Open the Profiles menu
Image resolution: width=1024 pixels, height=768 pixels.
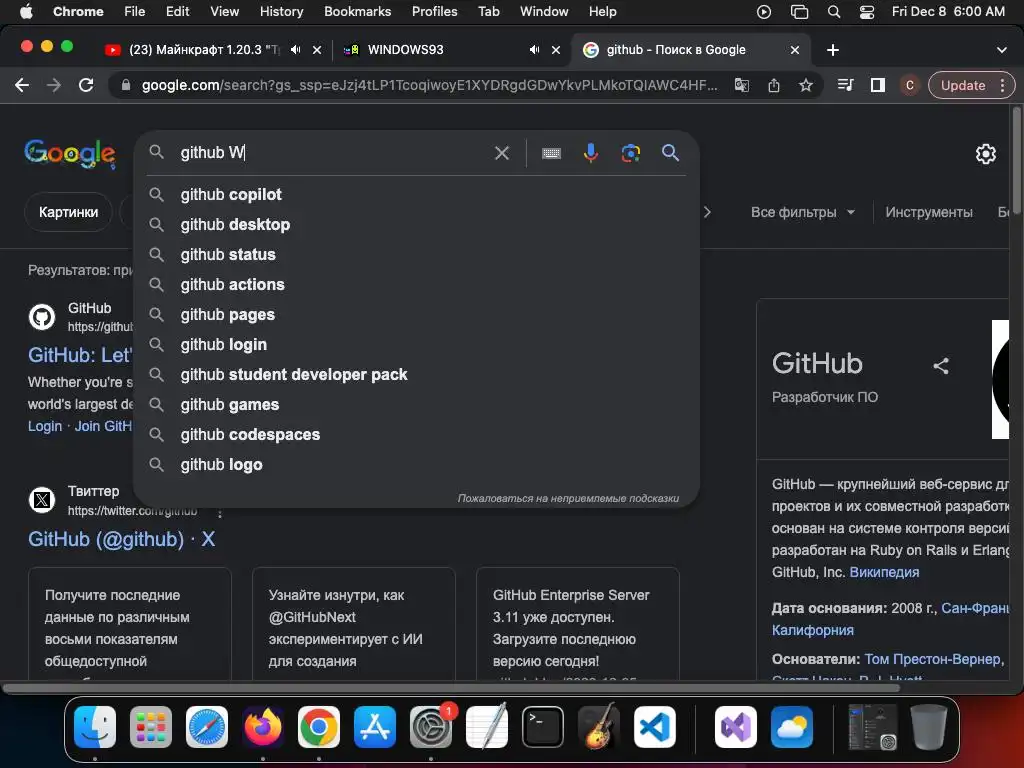[x=434, y=12]
